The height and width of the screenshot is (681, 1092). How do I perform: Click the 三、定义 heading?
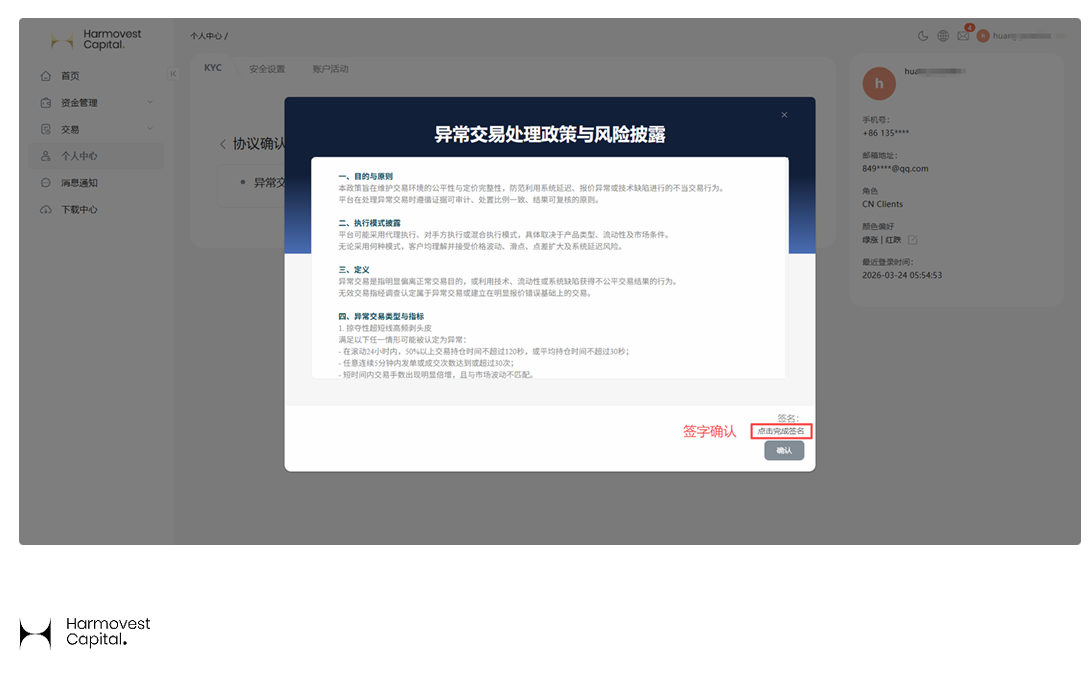point(354,269)
